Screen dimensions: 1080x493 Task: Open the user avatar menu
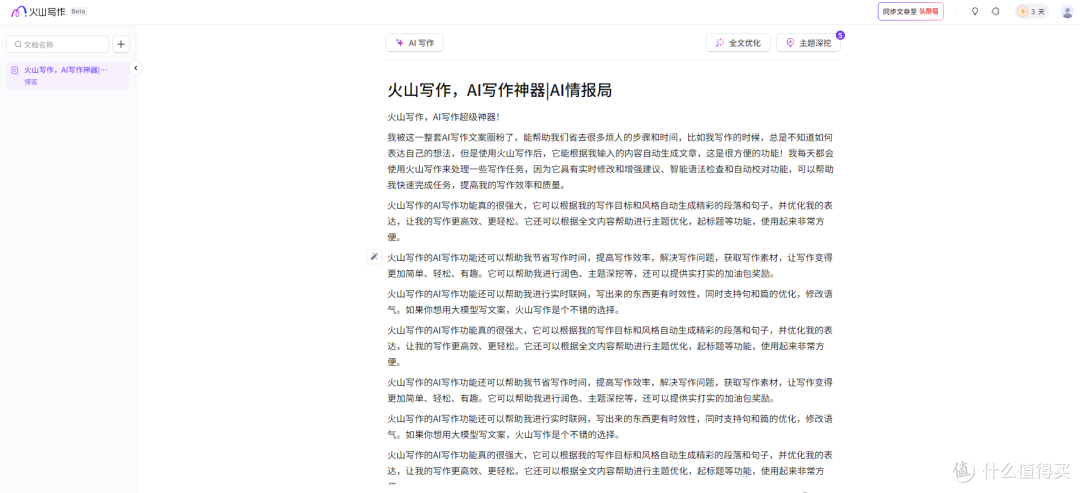(x=1067, y=12)
